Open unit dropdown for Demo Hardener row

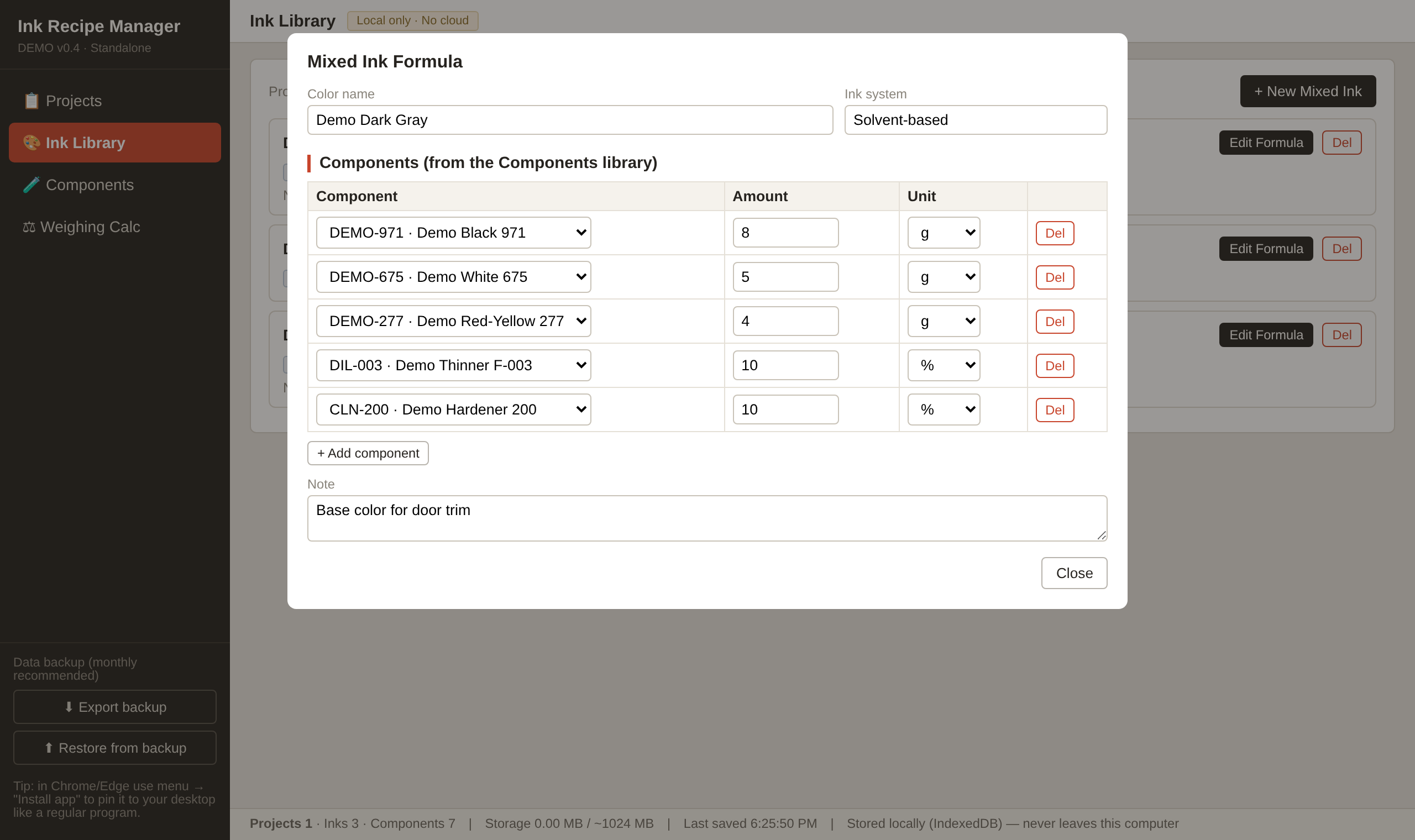(944, 410)
